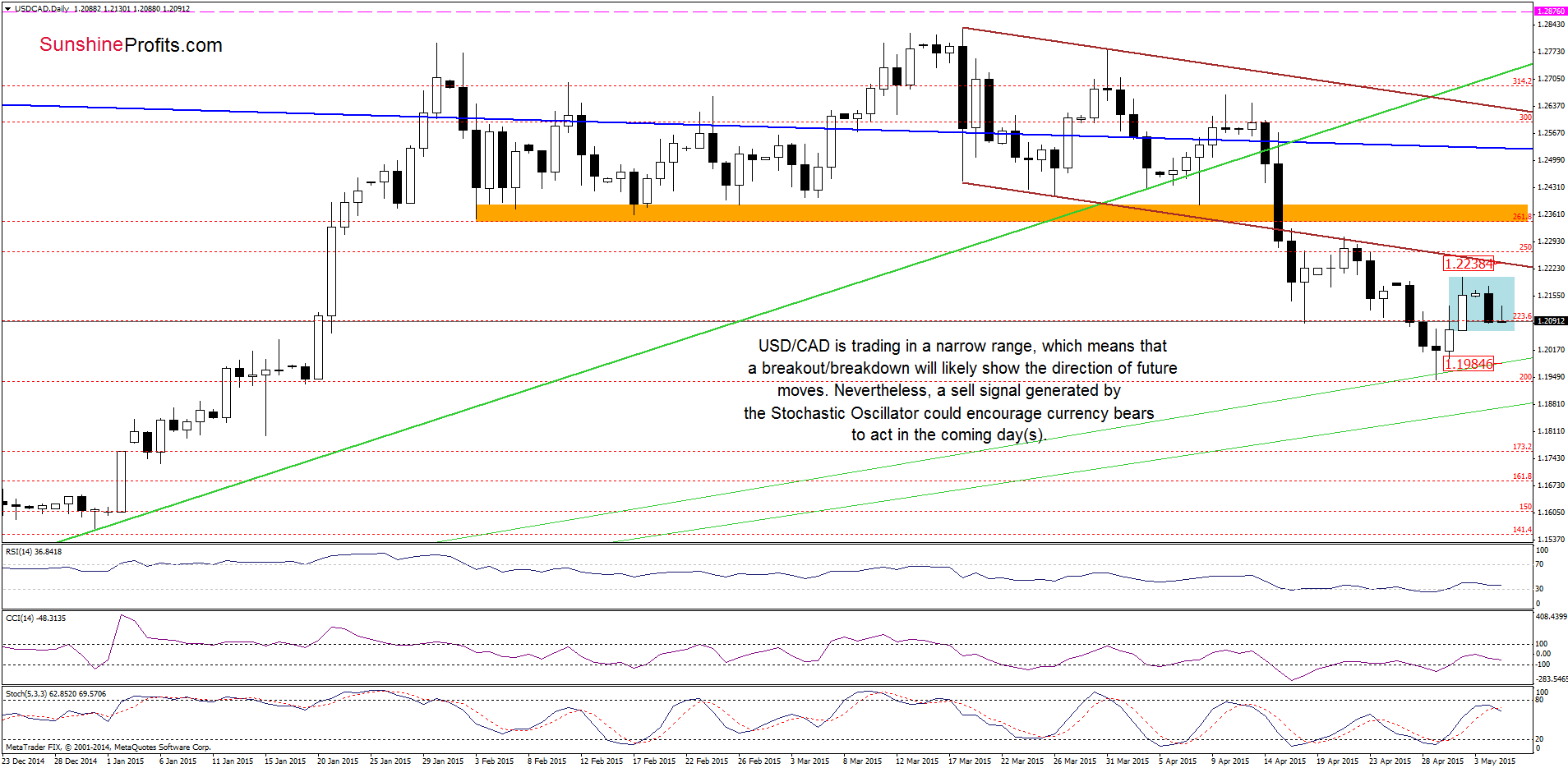Click the 3 Mar 2015 date label
Image resolution: width=1568 pixels, height=768 pixels.
[809, 761]
